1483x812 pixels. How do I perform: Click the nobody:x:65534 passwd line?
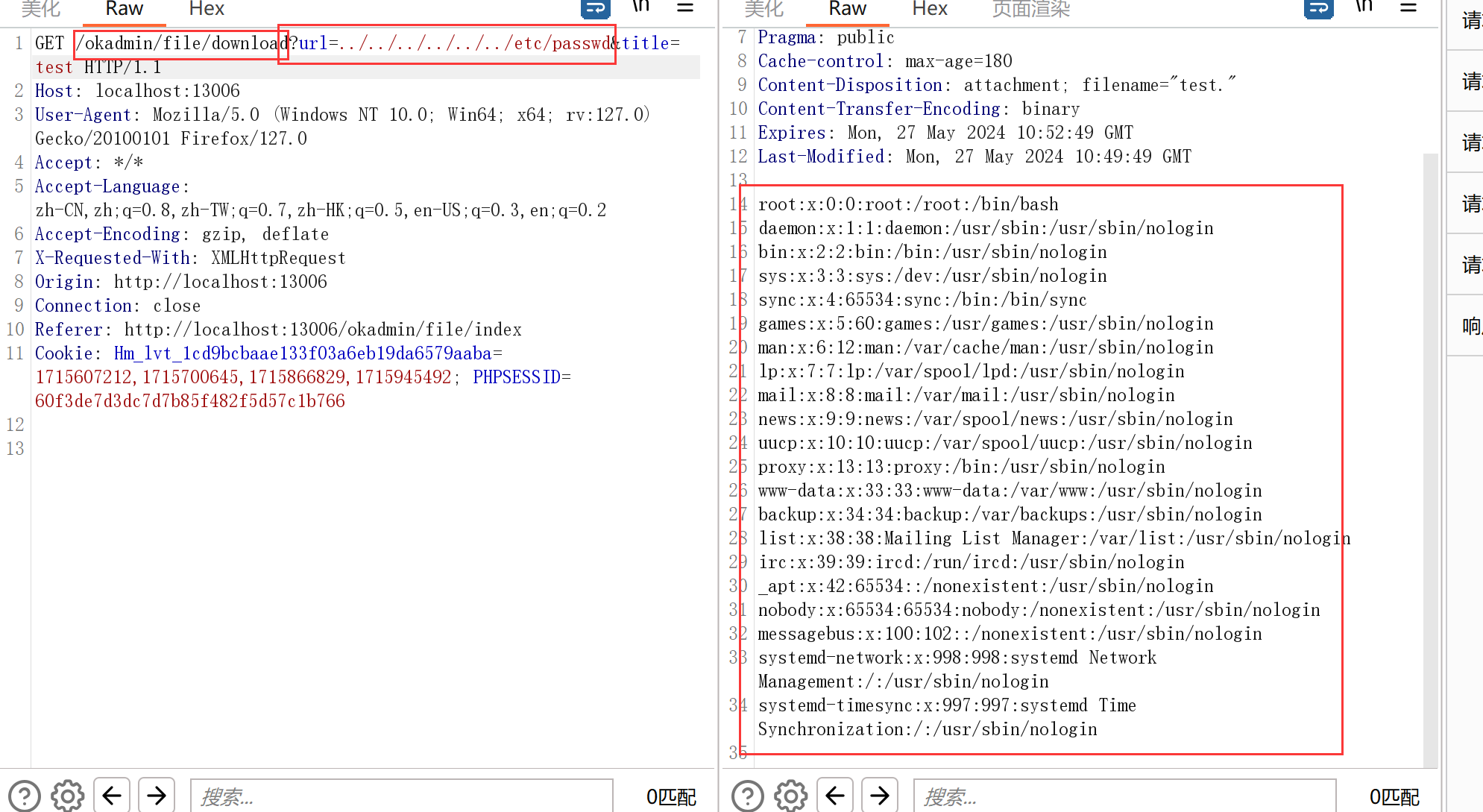point(1039,610)
